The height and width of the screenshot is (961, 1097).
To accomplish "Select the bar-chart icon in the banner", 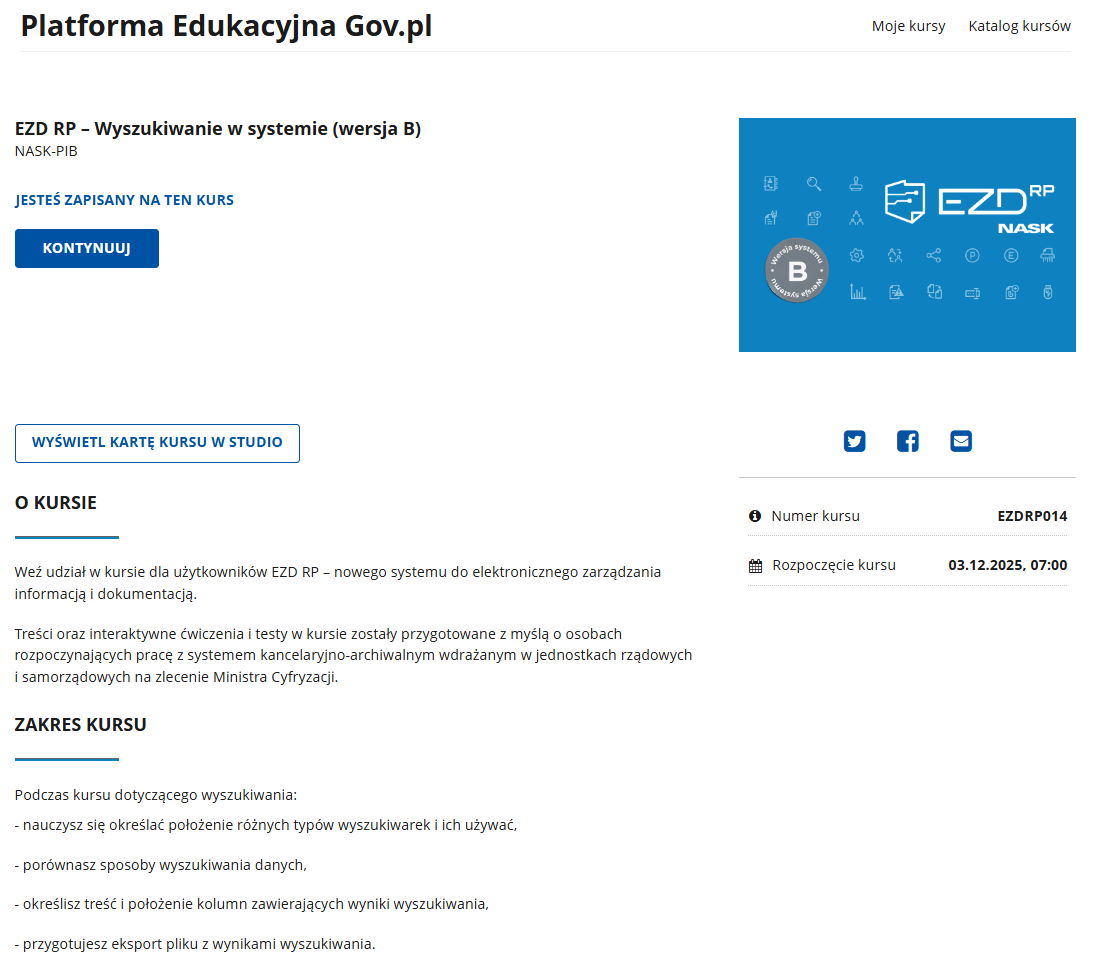I will pos(857,292).
